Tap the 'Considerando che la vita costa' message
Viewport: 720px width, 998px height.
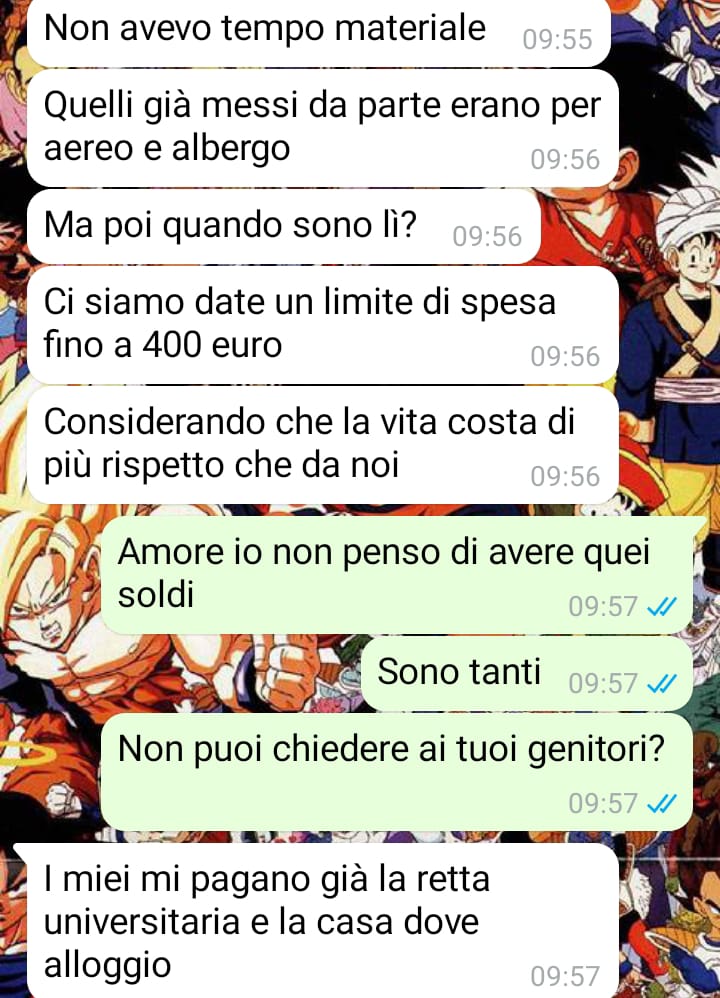(323, 445)
